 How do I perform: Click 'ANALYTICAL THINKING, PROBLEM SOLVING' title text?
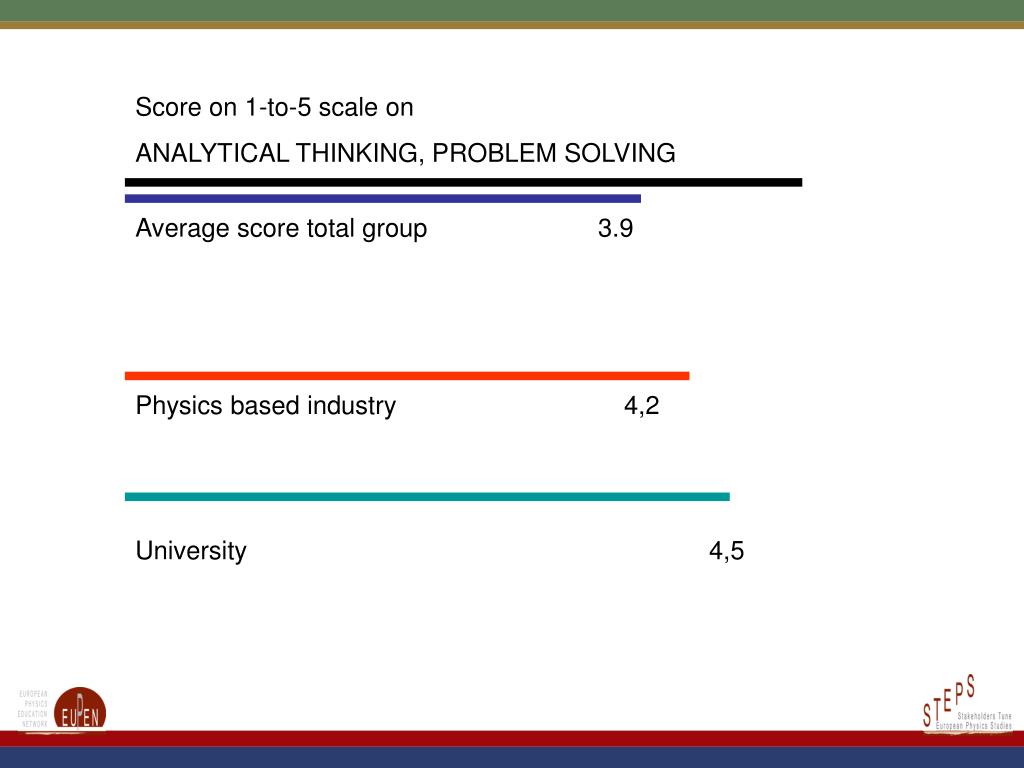[405, 153]
